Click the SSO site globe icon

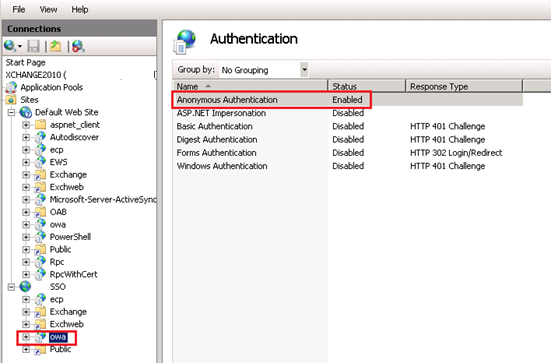tap(25, 286)
